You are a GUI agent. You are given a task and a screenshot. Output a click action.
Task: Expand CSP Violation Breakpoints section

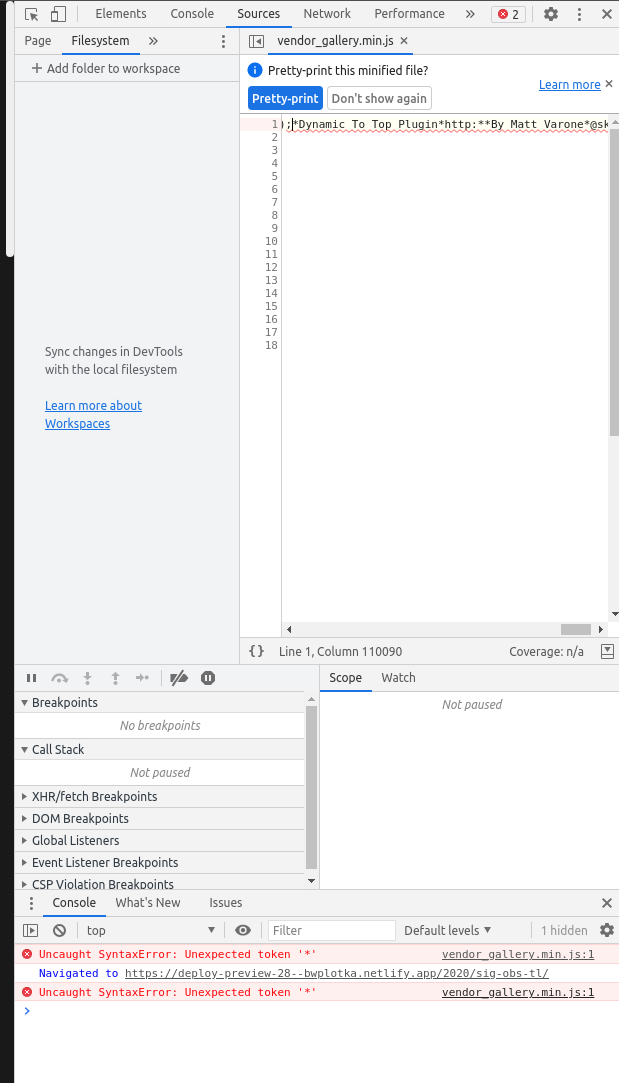(x=160, y=883)
